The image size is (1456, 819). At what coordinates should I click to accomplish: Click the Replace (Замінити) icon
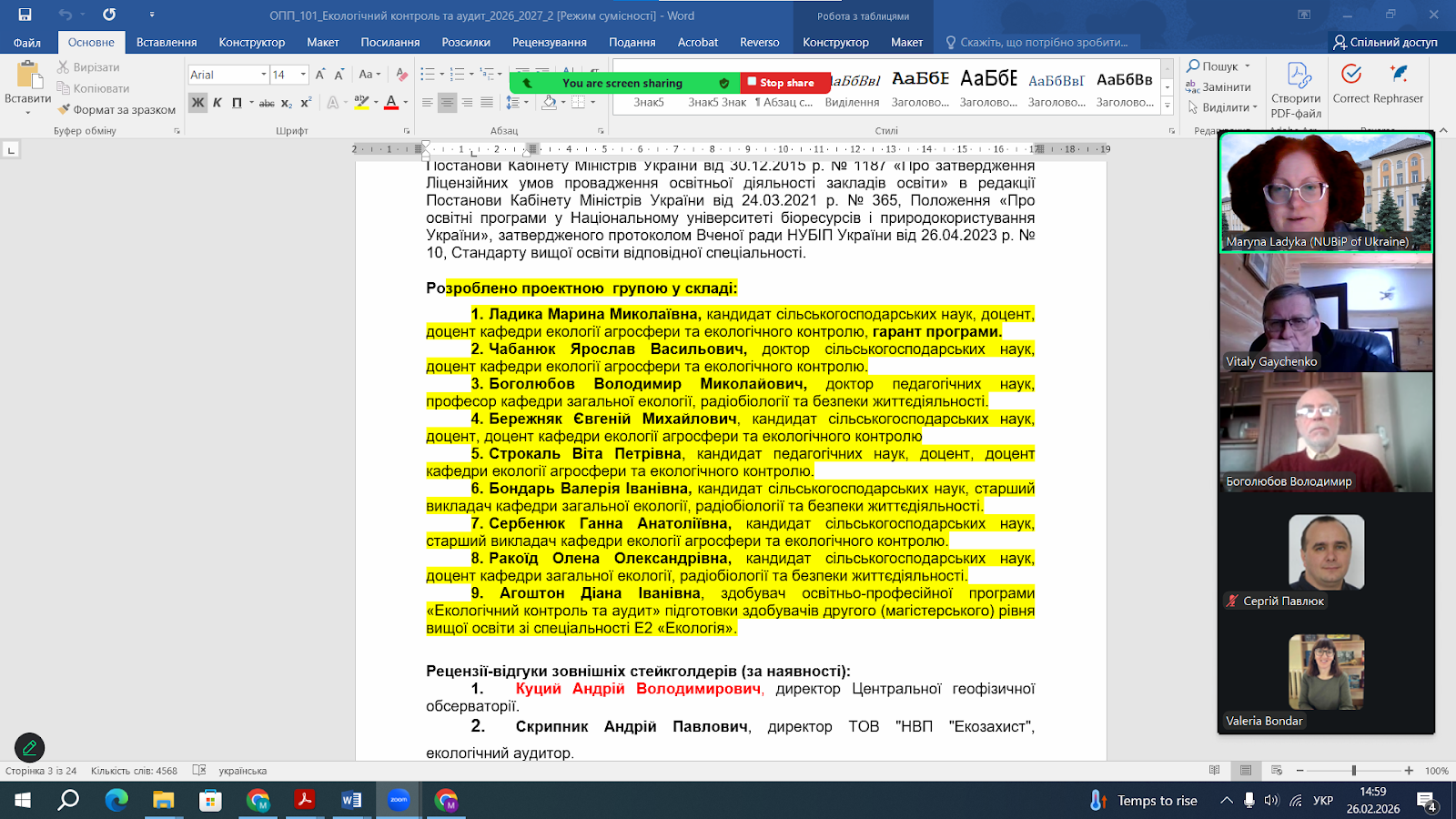1192,87
